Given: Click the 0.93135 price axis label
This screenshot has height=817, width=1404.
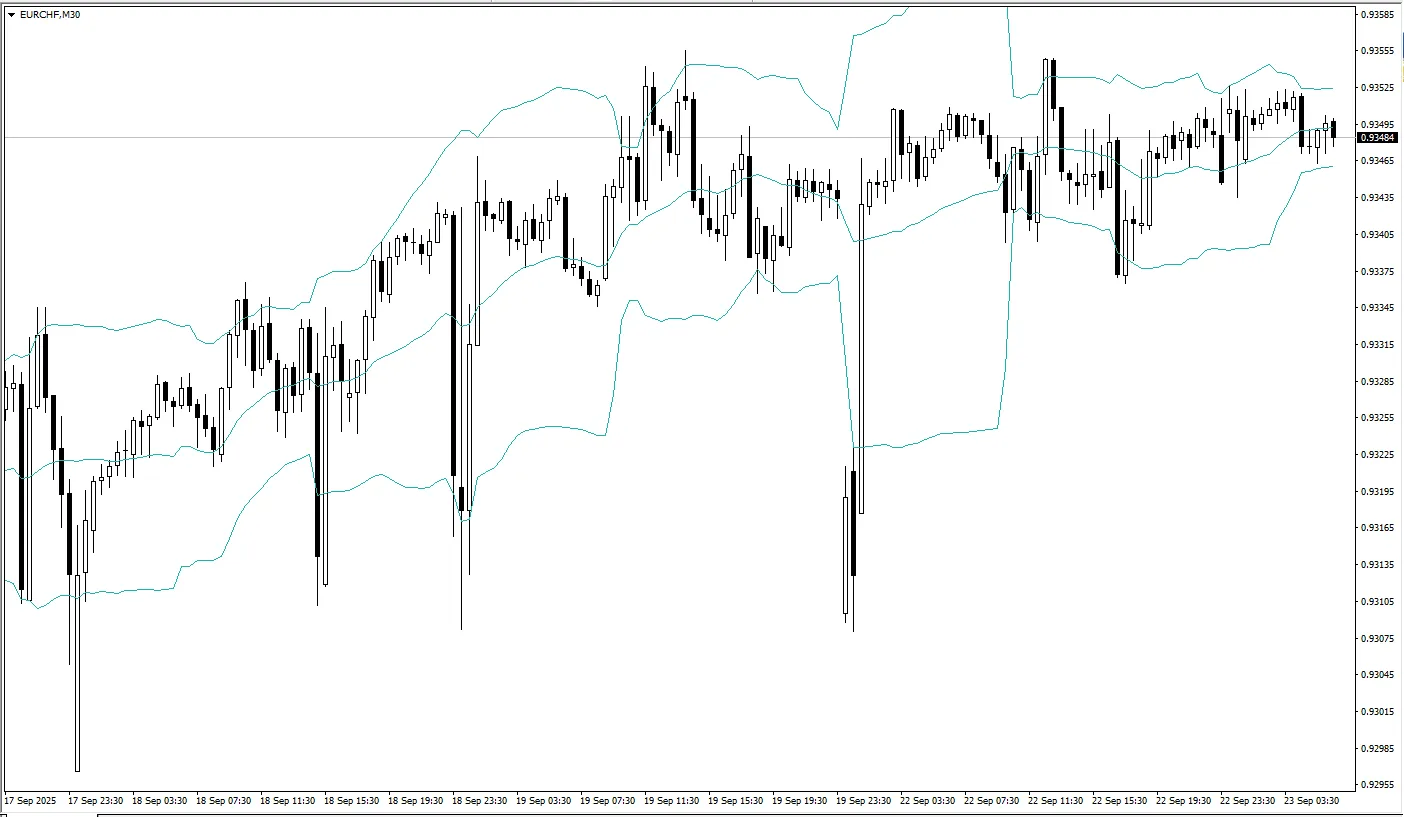Looking at the screenshot, I should (x=1379, y=564).
